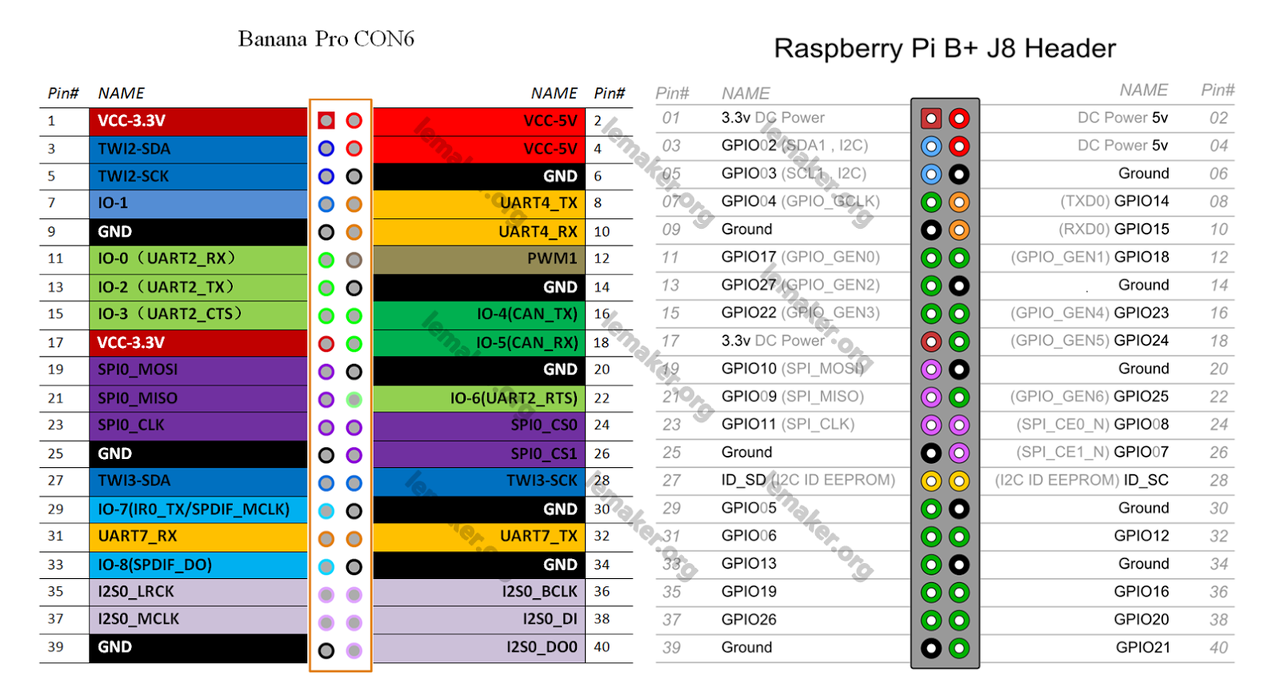Click the square pin 01 marker on Raspberry Pi header

tap(931, 118)
